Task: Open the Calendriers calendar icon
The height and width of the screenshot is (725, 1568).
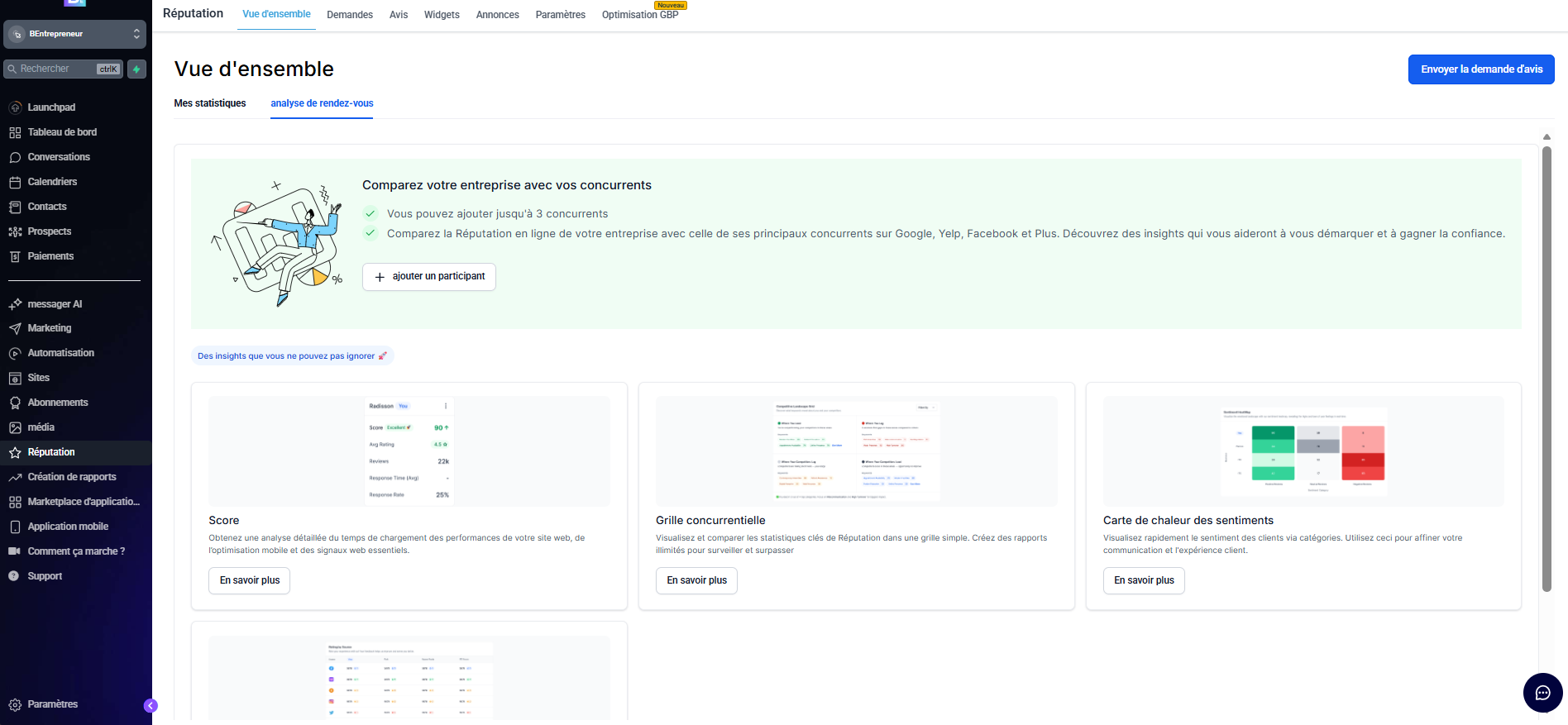Action: (15, 182)
